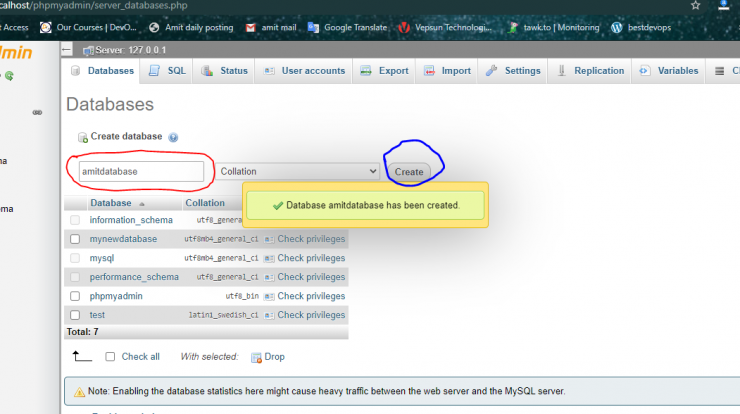Click the Variables tab icon
The height and width of the screenshot is (414, 740).
645,71
